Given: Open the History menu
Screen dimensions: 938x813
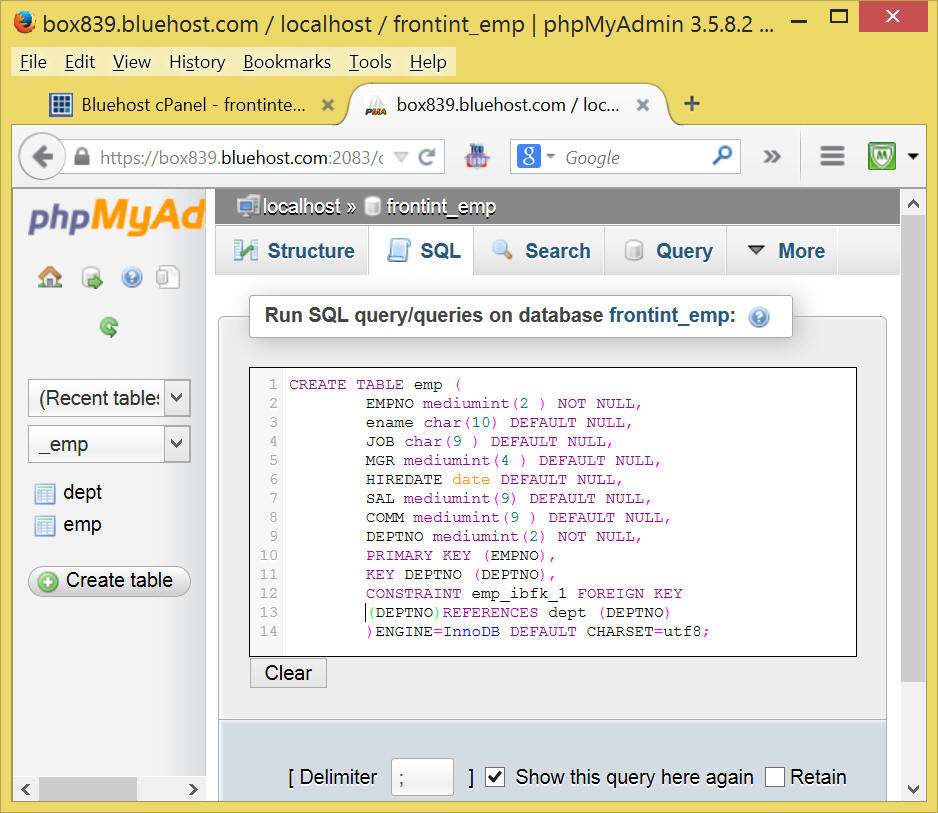Looking at the screenshot, I should pyautogui.click(x=197, y=62).
